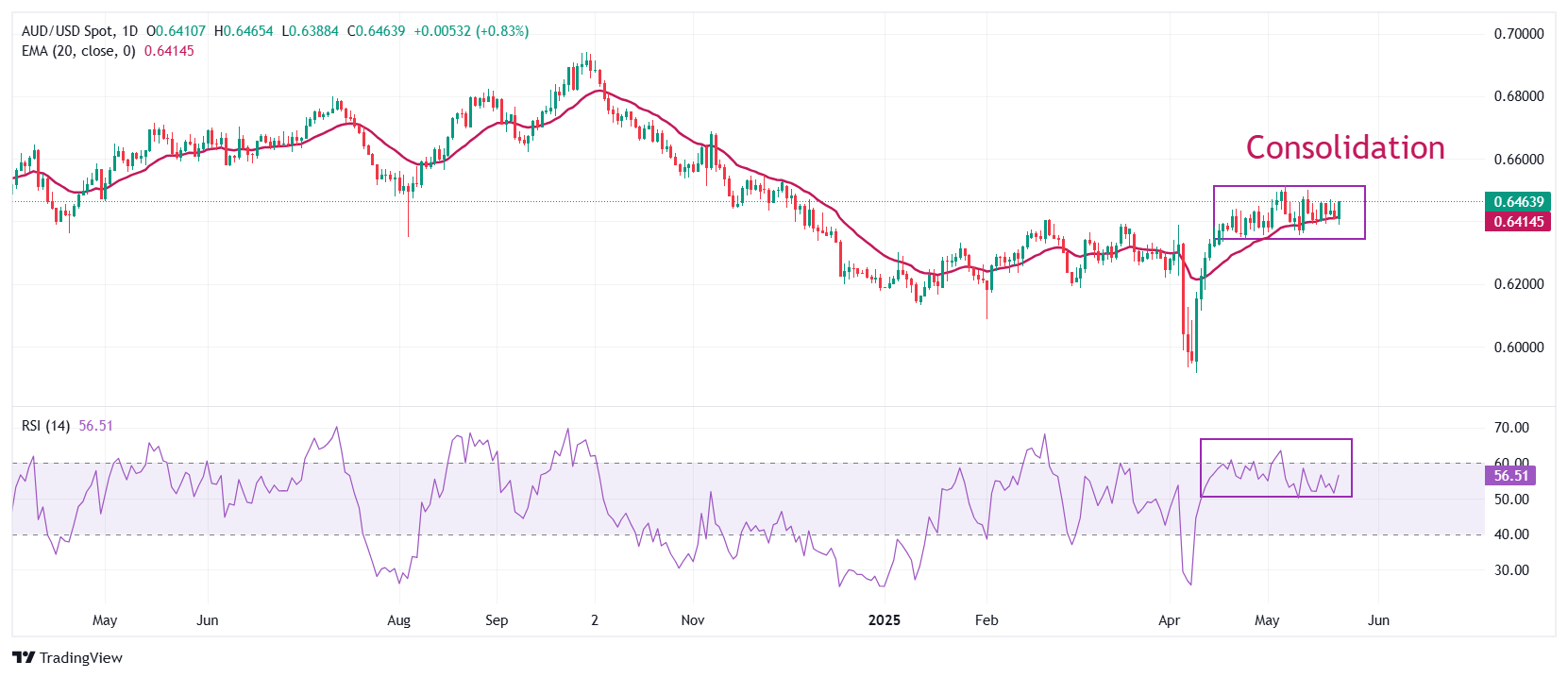Click the open value O0.64107
The width and height of the screenshot is (1568, 678).
pyautogui.click(x=176, y=31)
